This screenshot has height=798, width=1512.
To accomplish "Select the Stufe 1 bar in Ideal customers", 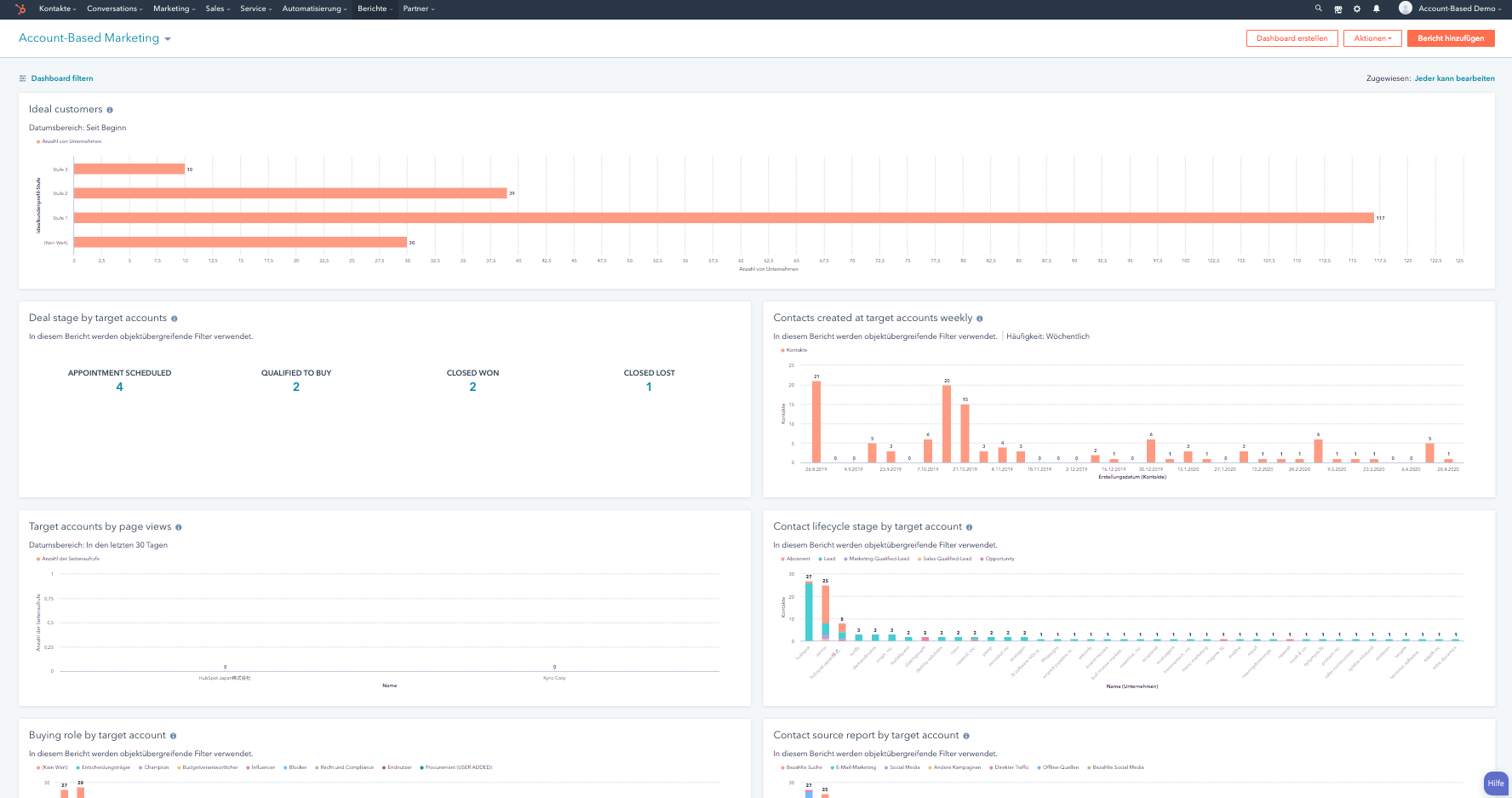I will [x=681, y=218].
